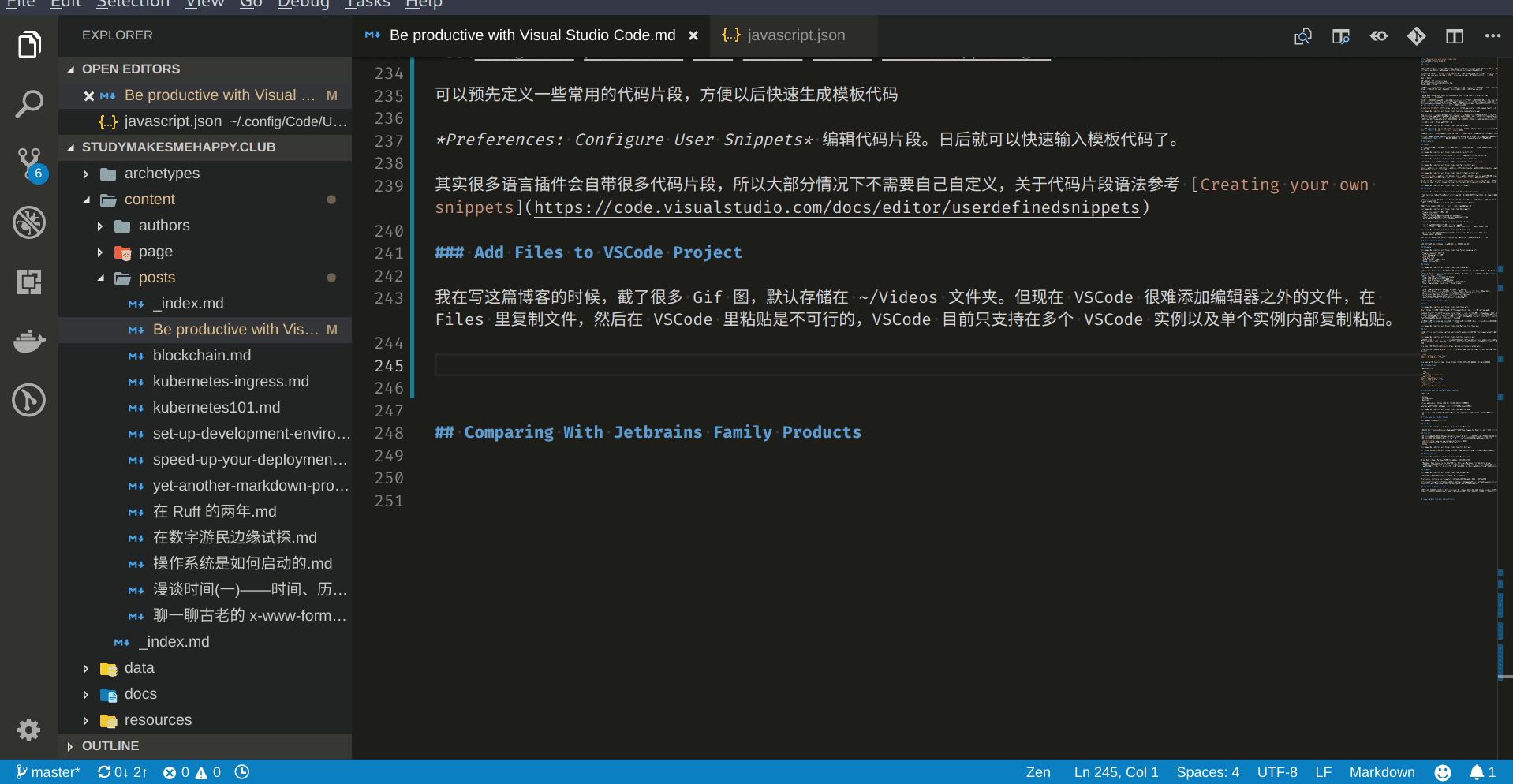Image resolution: width=1513 pixels, height=784 pixels.
Task: Open 操作系统是如何启动的.md file
Action: [x=205, y=564]
